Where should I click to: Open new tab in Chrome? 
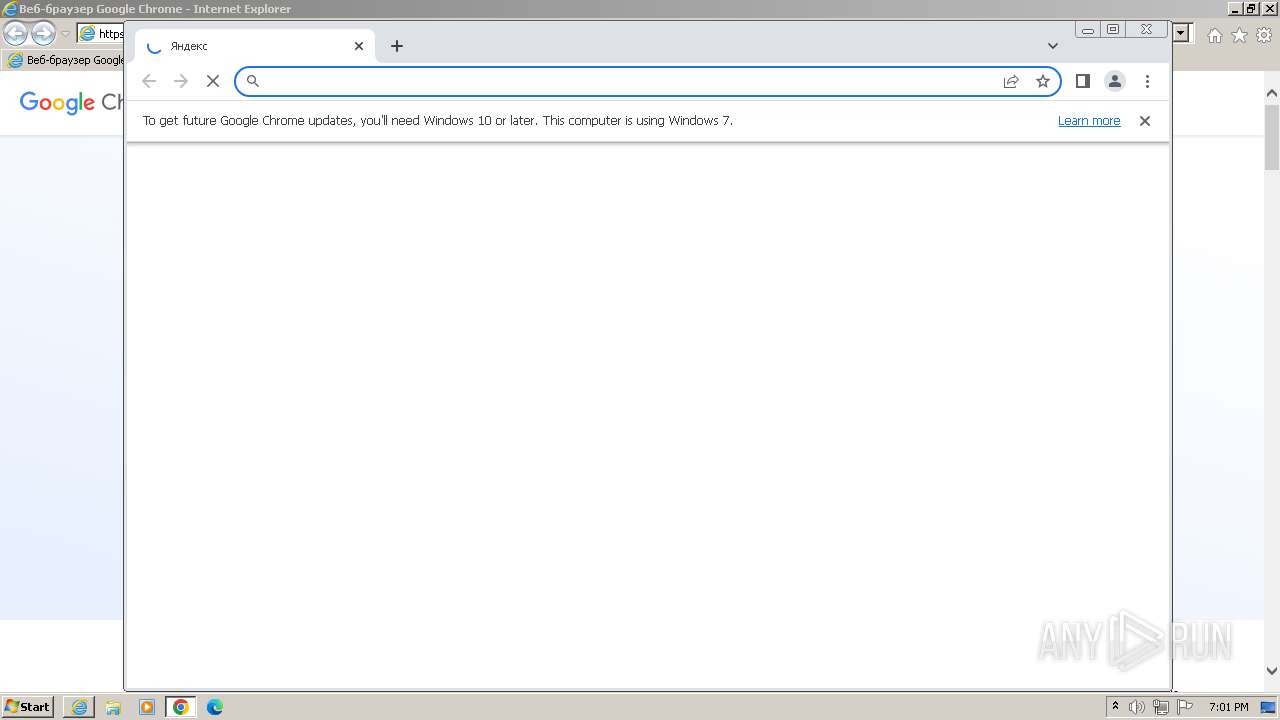(397, 46)
